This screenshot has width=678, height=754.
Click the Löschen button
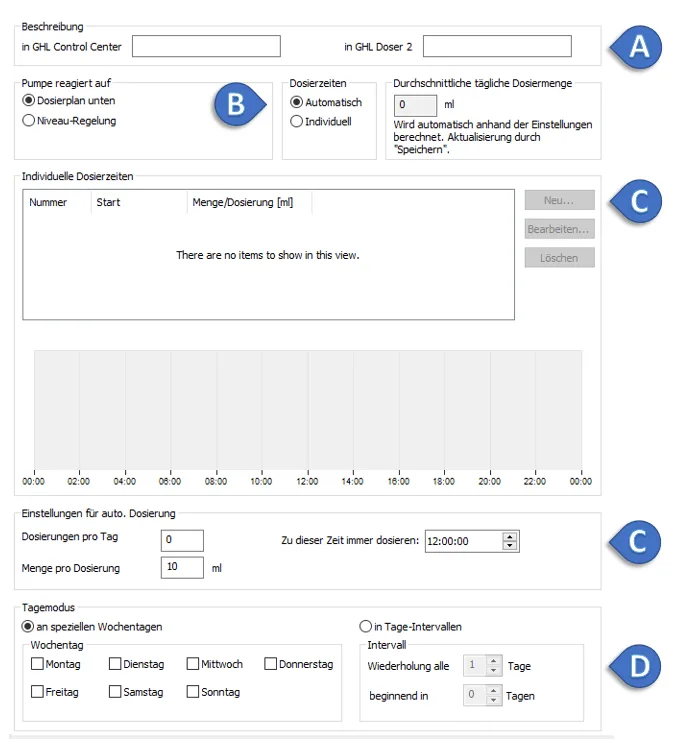coord(559,258)
